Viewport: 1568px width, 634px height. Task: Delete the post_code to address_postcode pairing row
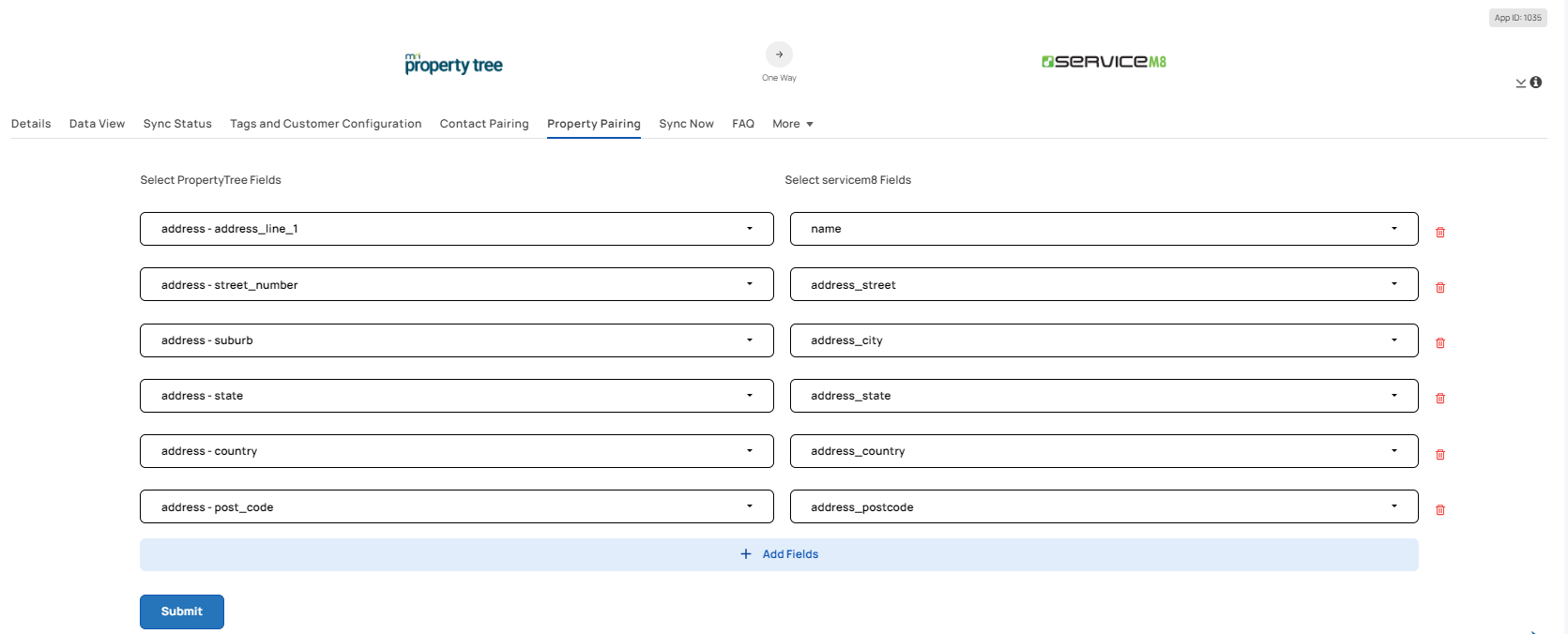coord(1440,509)
